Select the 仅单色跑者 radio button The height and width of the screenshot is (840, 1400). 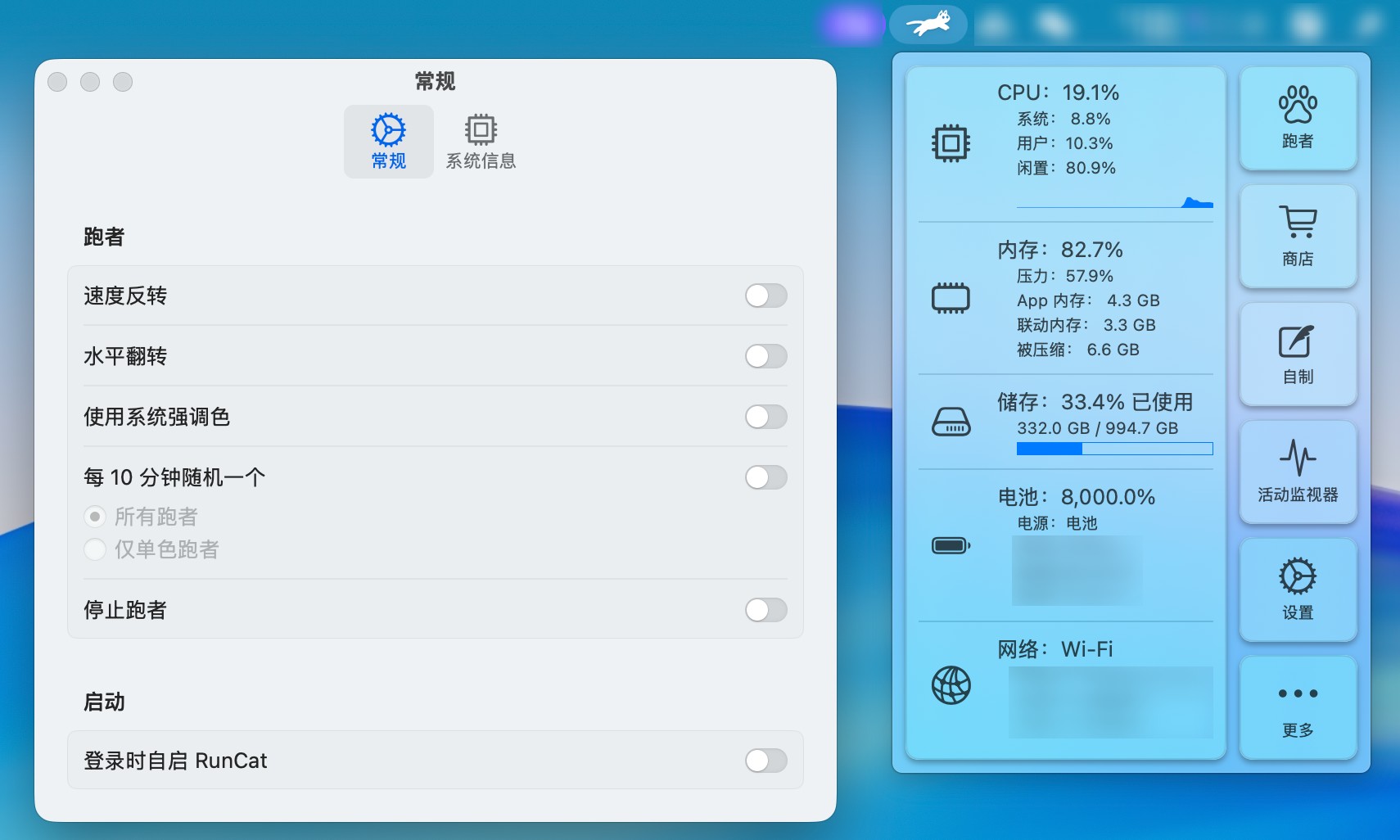tap(95, 549)
